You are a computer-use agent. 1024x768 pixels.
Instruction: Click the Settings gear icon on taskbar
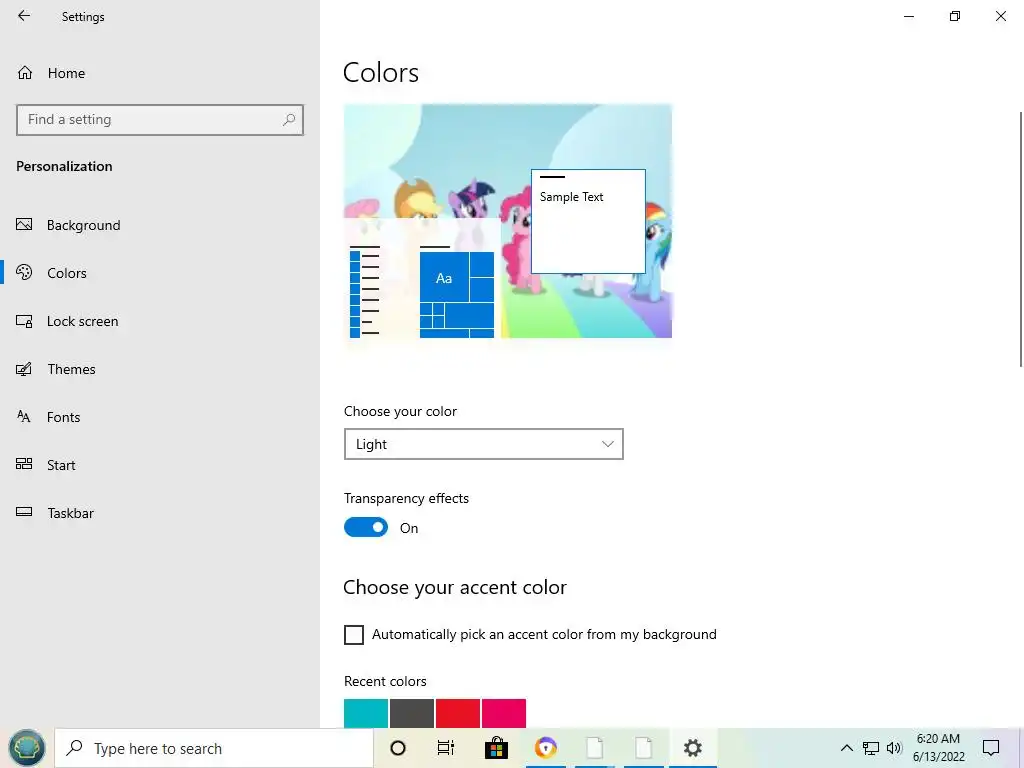coord(693,748)
